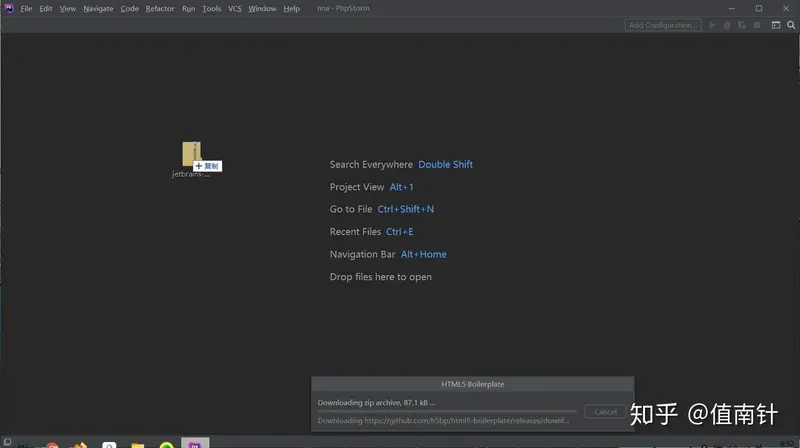Open the View menu
This screenshot has width=800, height=448.
coord(67,9)
